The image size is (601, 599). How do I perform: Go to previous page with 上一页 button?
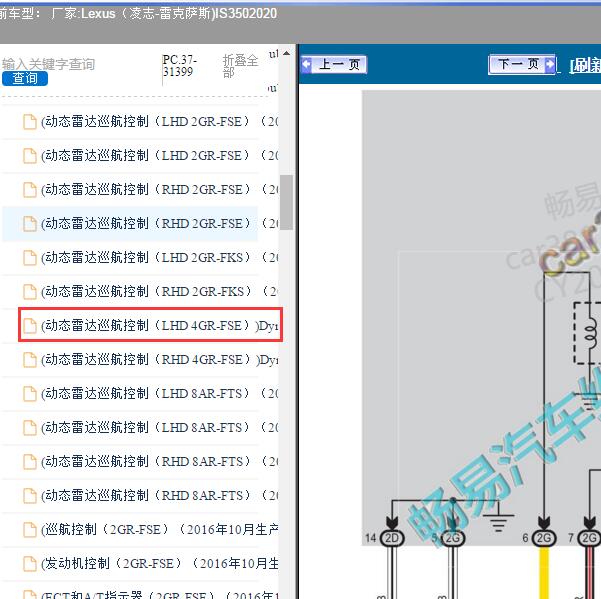tap(334, 64)
